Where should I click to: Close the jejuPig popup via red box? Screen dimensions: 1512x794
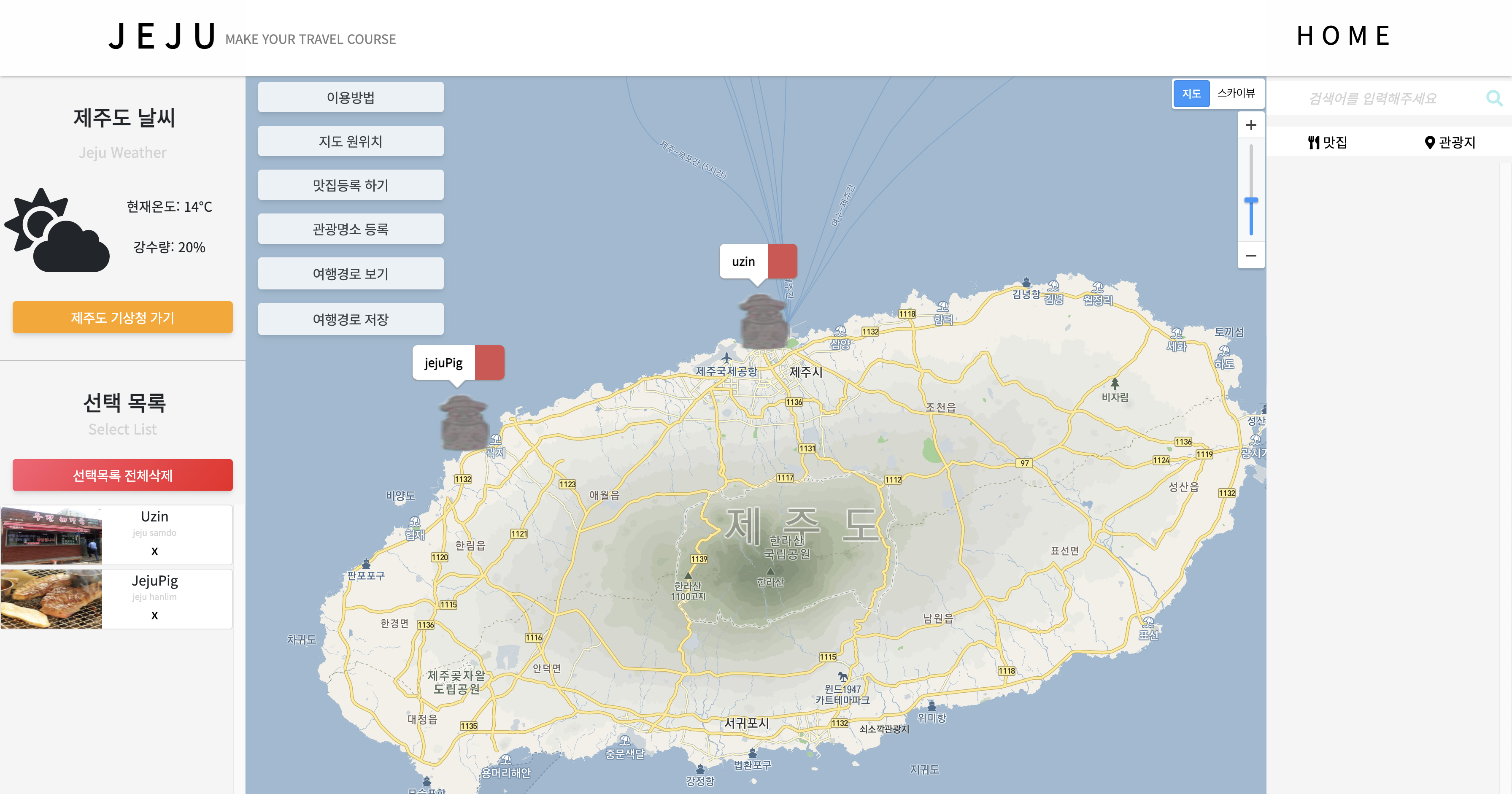coord(489,363)
